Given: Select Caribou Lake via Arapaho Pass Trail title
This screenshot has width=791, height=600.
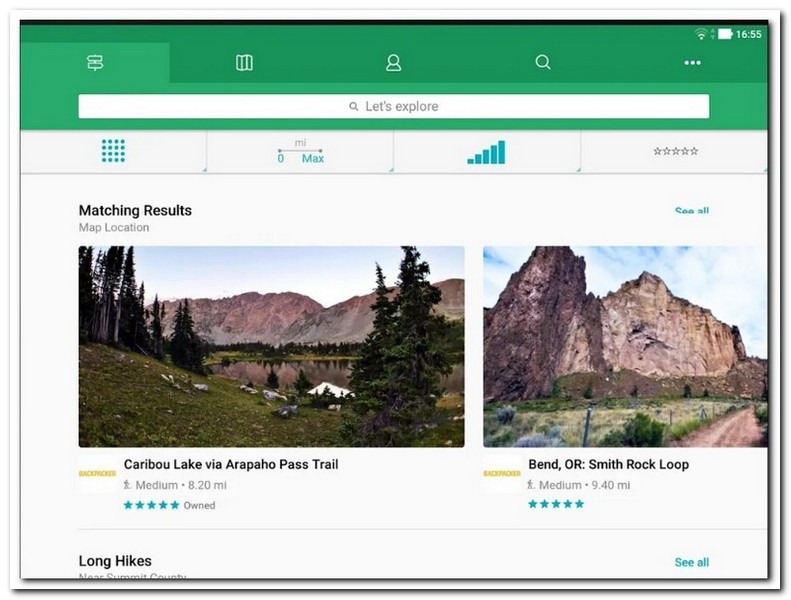Looking at the screenshot, I should tap(231, 464).
